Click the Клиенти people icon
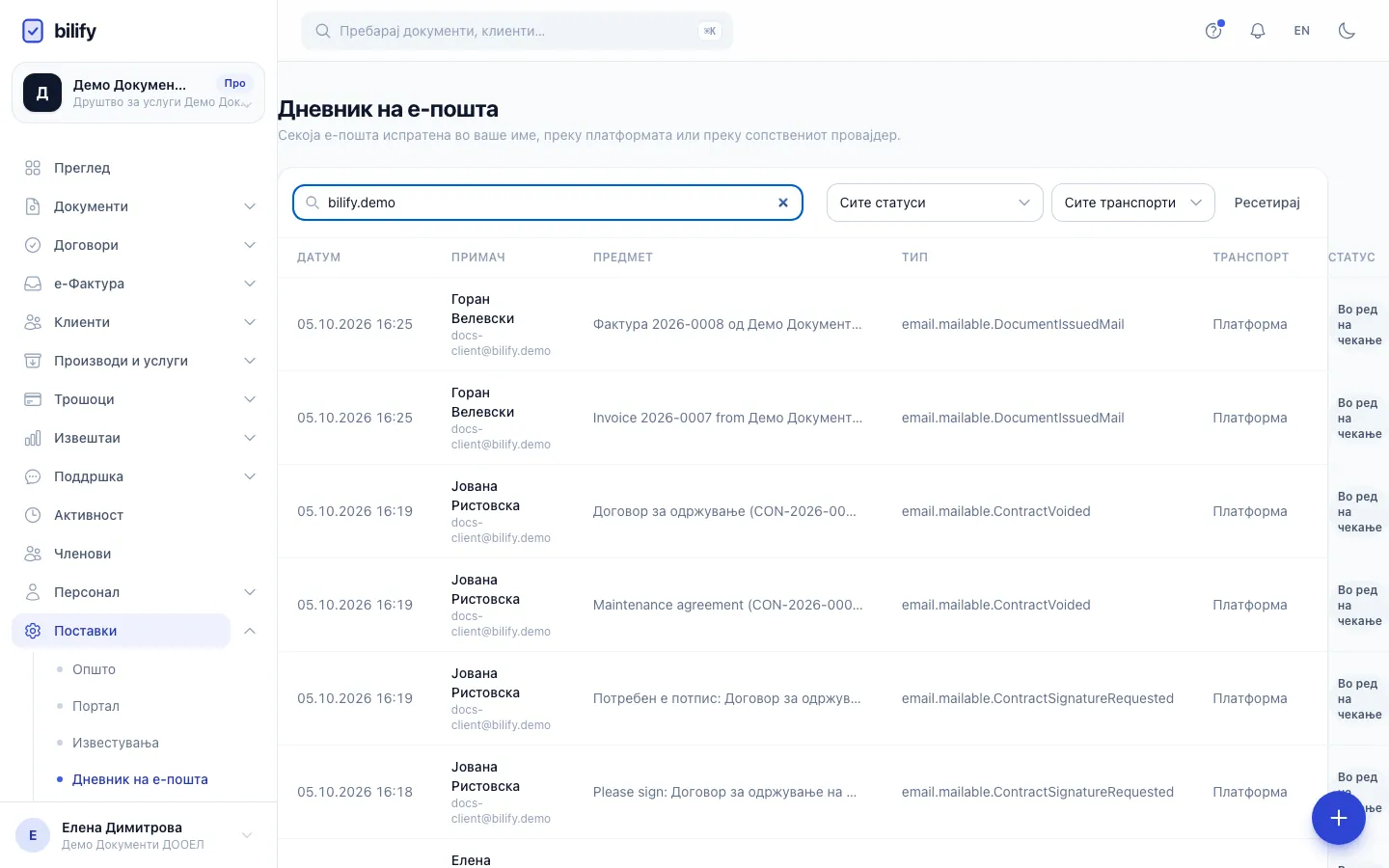The height and width of the screenshot is (868, 1389). tap(33, 322)
